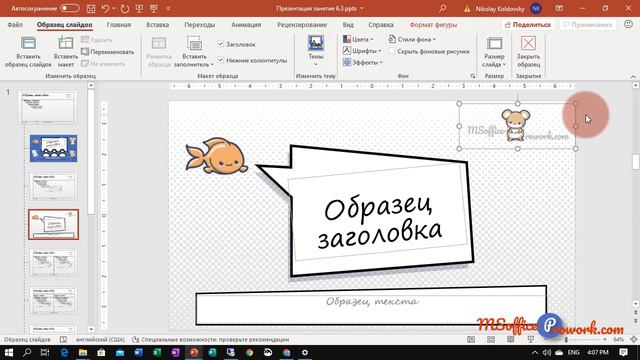Viewport: 640px width, 360px height.
Task: Toggle Автосохранение switch
Action: click(x=70, y=9)
